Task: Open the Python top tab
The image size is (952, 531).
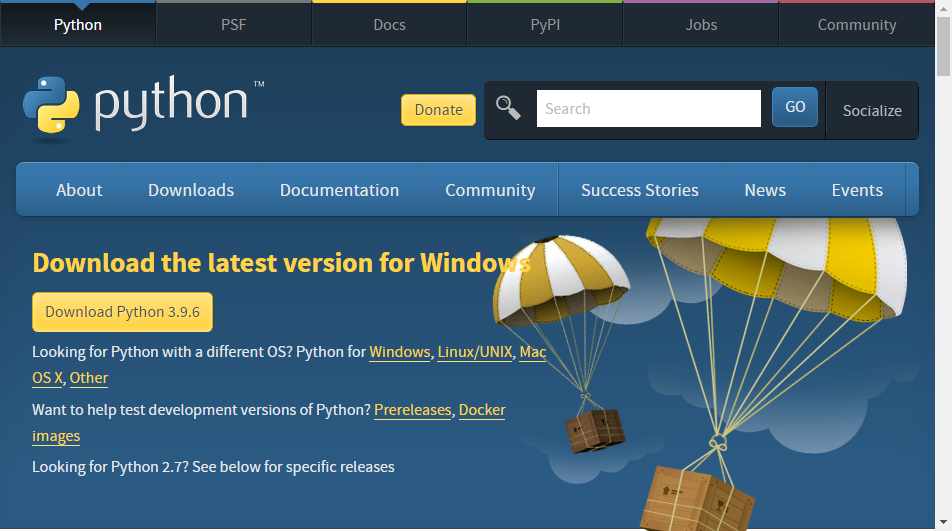Action: [78, 24]
